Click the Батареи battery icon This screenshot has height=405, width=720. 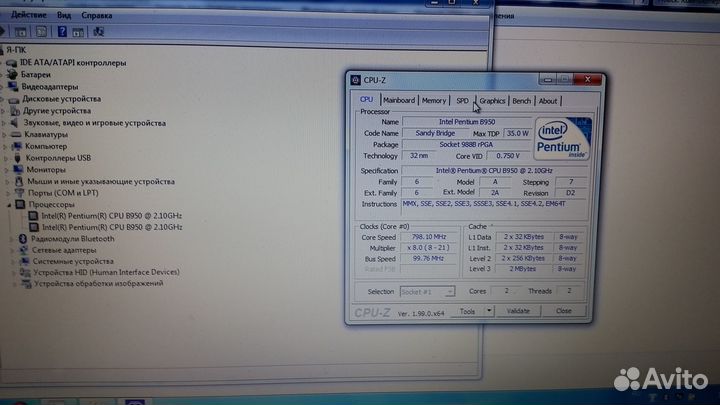[12, 74]
